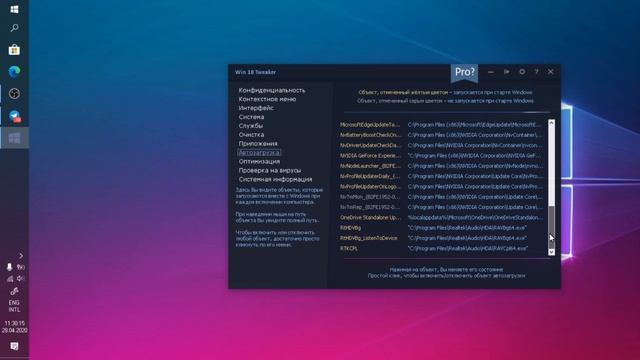Open the Windows Start menu
The image size is (640, 360).
pyautogui.click(x=14, y=9)
